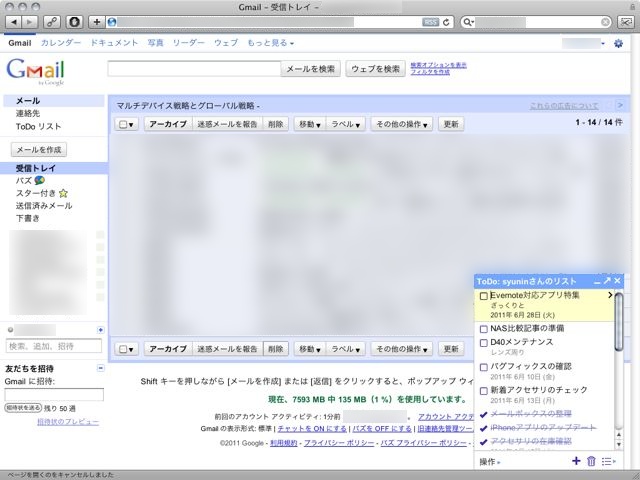
Task: Click the ウェブを検索 button
Action: 376,69
